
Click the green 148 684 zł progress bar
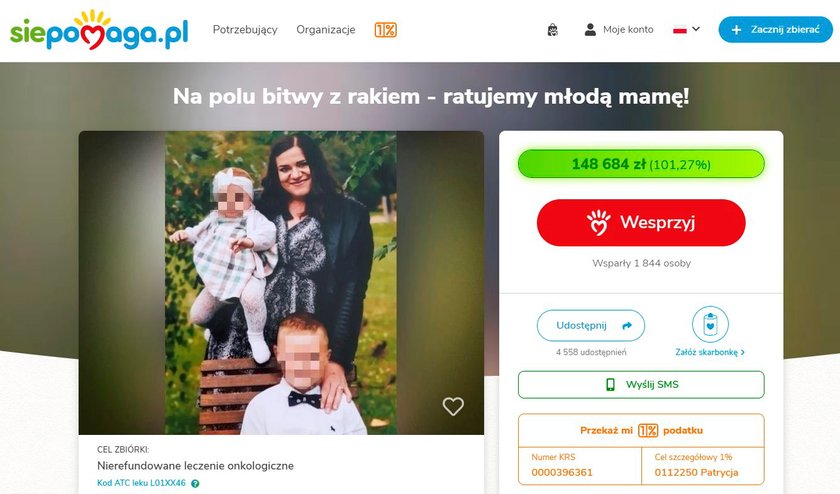[641, 164]
